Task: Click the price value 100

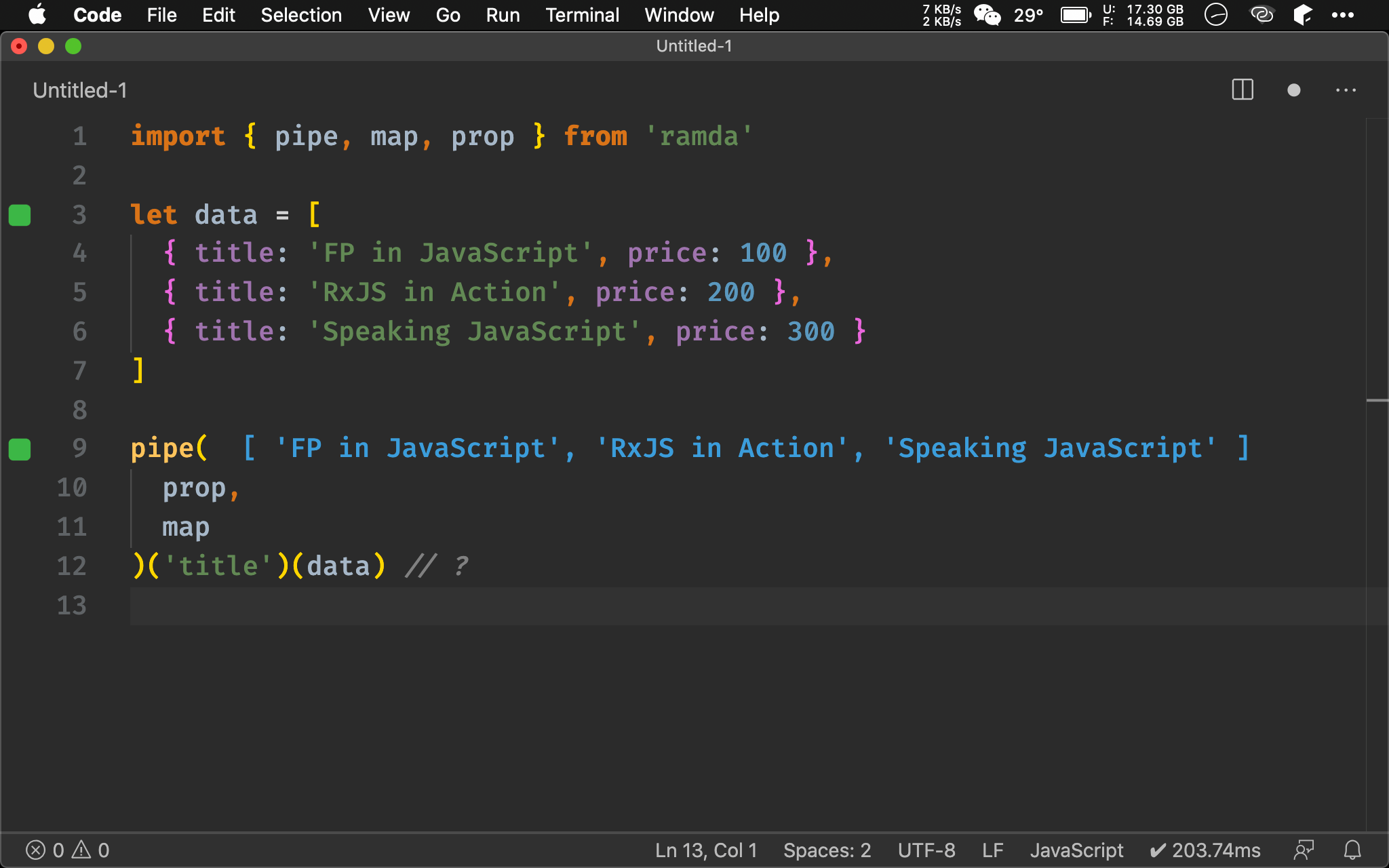Action: click(763, 253)
